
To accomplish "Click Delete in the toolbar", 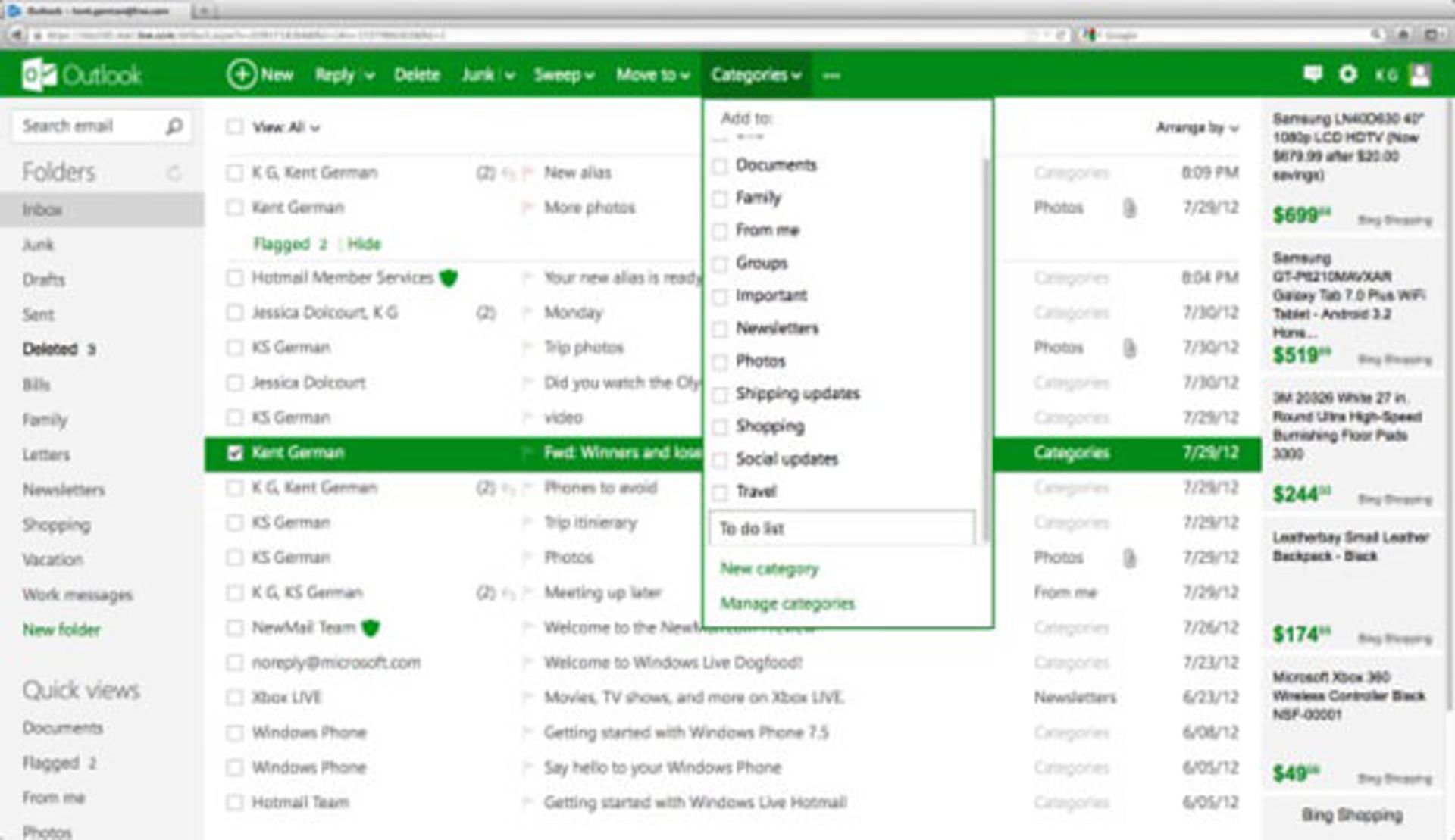I will click(417, 75).
